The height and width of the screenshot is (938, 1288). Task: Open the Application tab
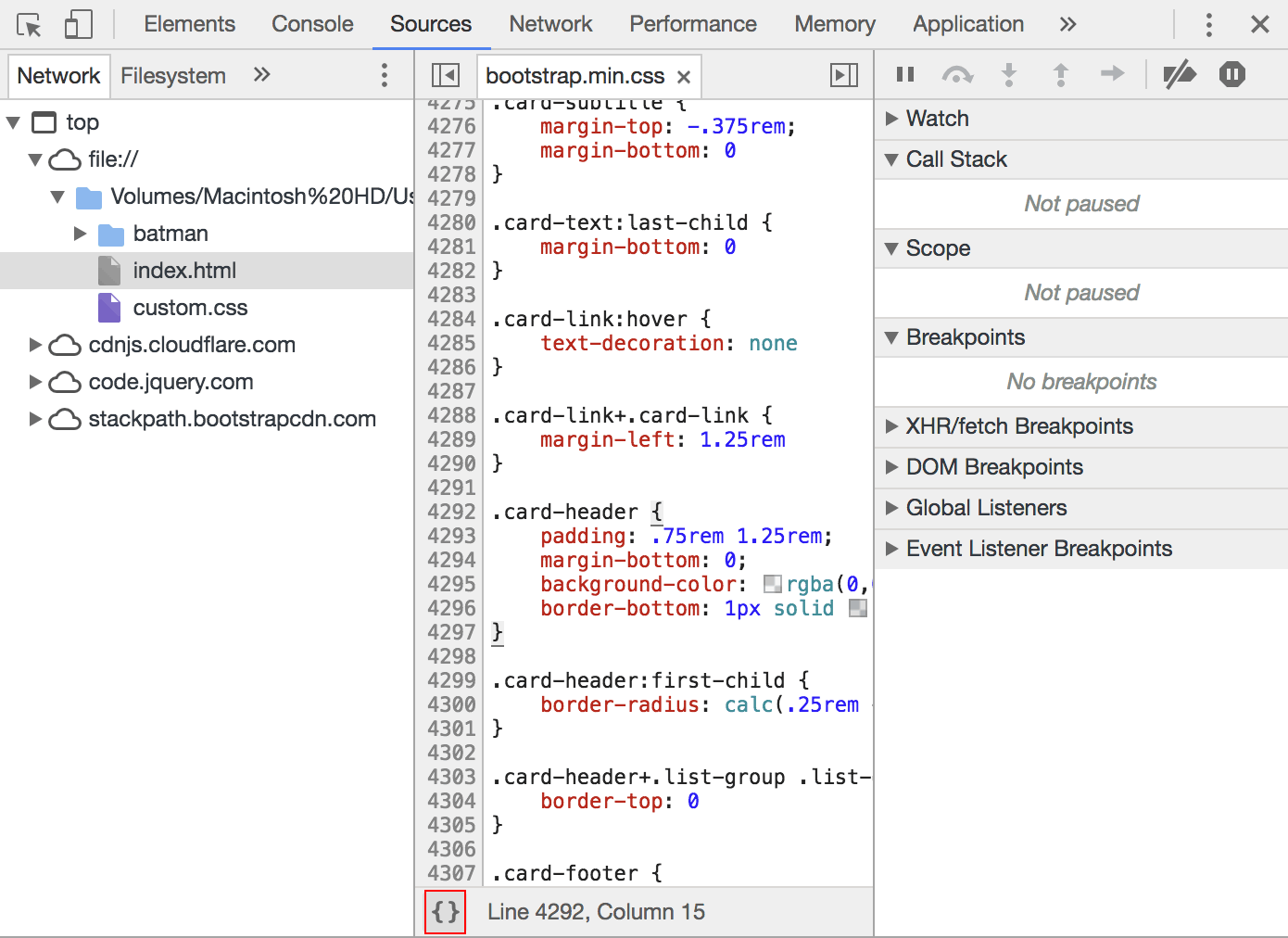click(968, 24)
